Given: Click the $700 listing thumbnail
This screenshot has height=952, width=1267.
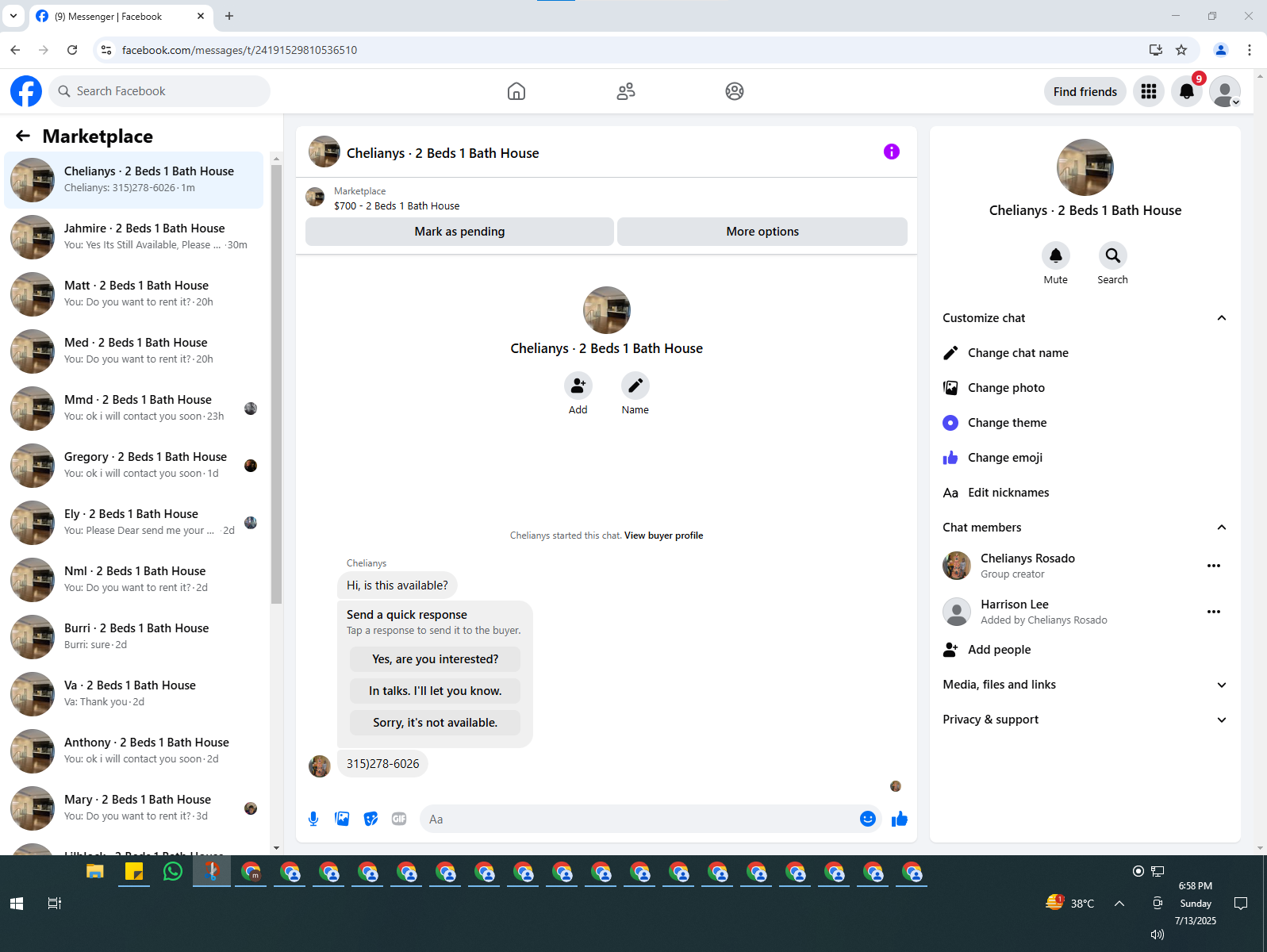Looking at the screenshot, I should (316, 198).
